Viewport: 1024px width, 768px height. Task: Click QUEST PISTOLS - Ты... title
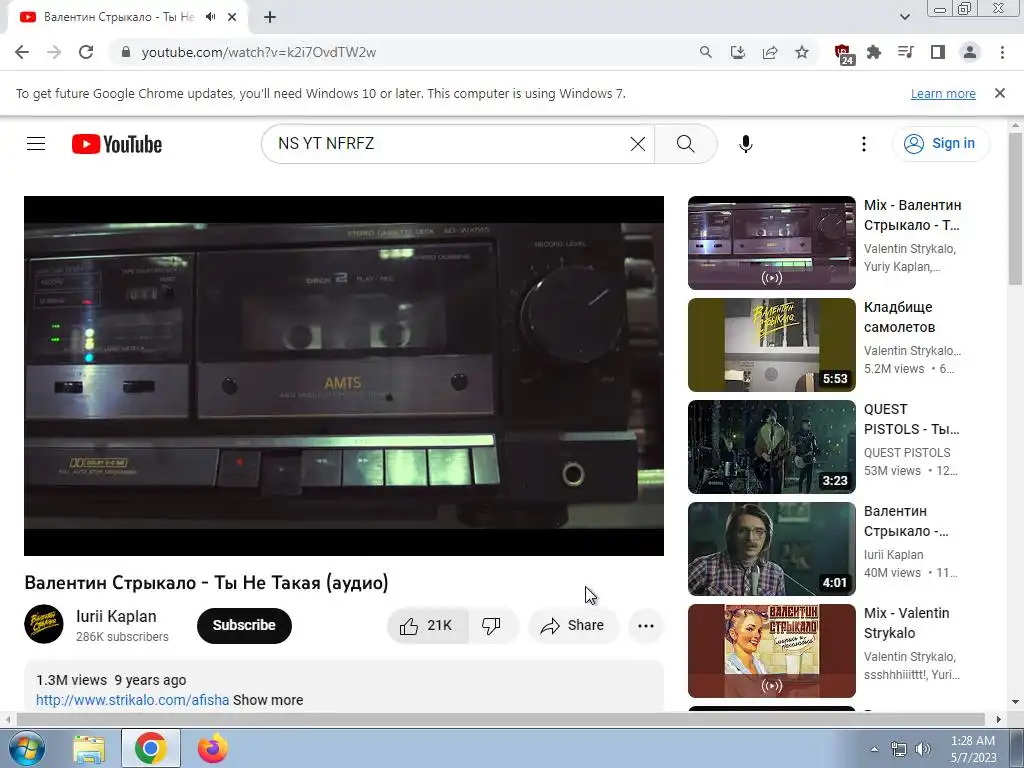[911, 419]
